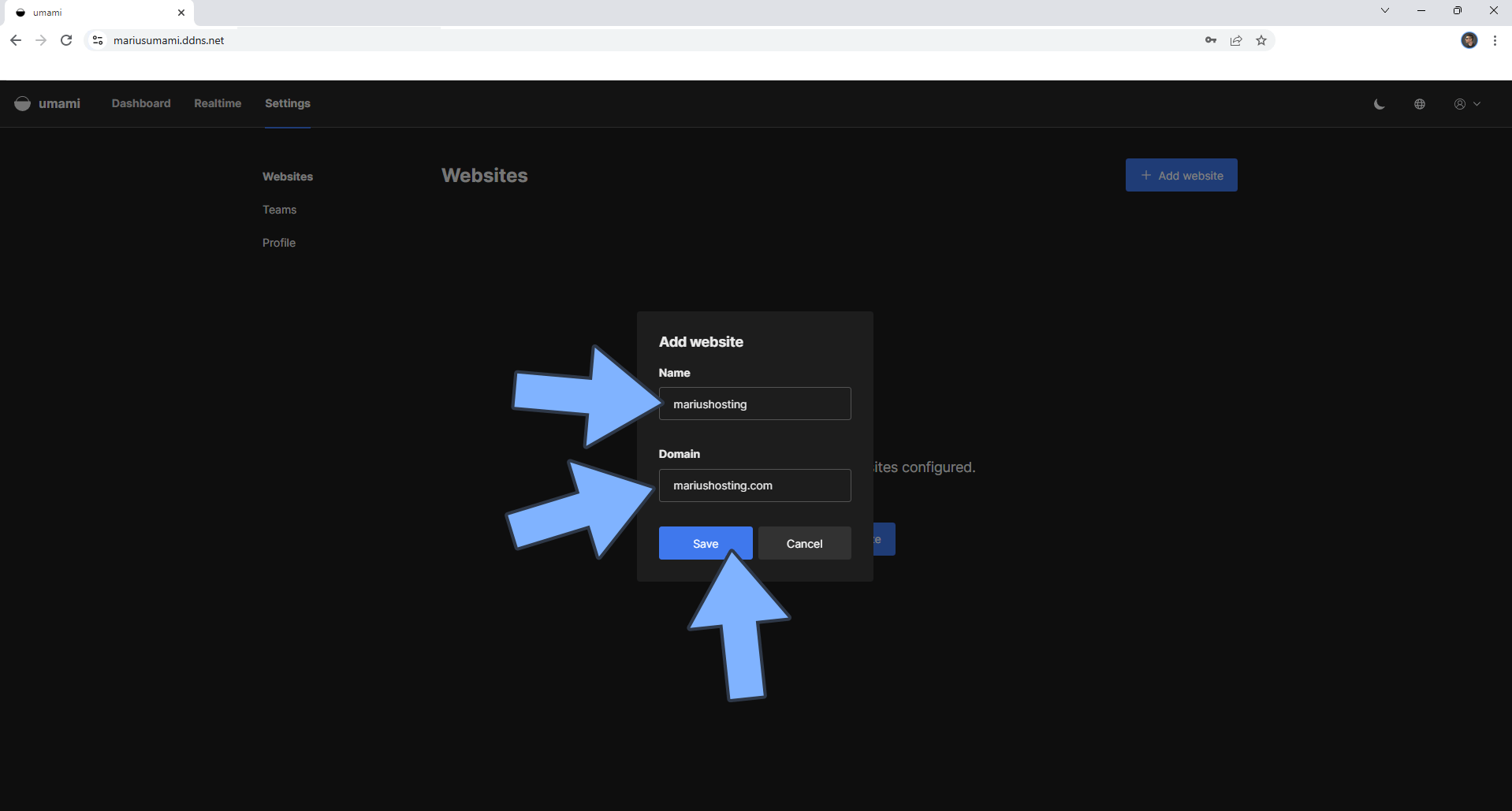This screenshot has height=811, width=1512.
Task: Click the Cancel button
Action: 805,543
